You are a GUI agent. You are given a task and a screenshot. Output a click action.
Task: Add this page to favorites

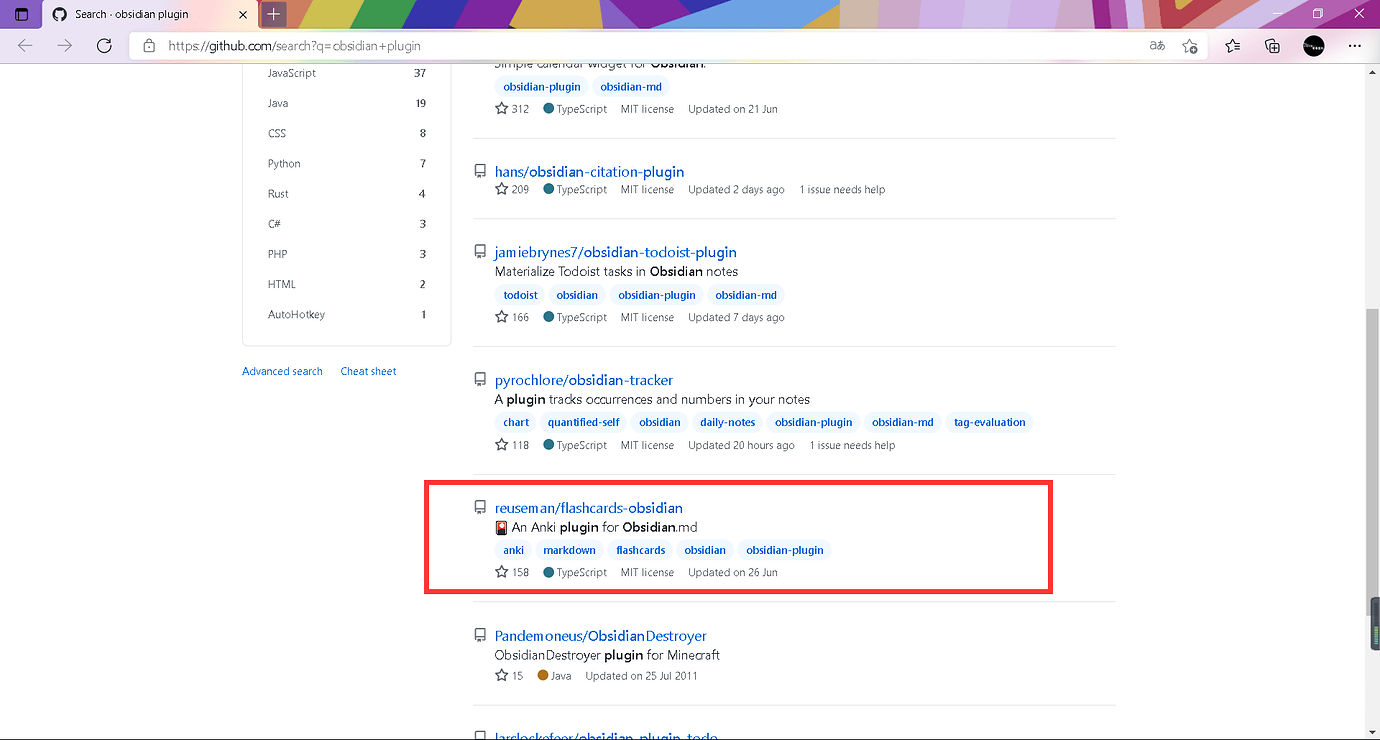tap(1190, 46)
